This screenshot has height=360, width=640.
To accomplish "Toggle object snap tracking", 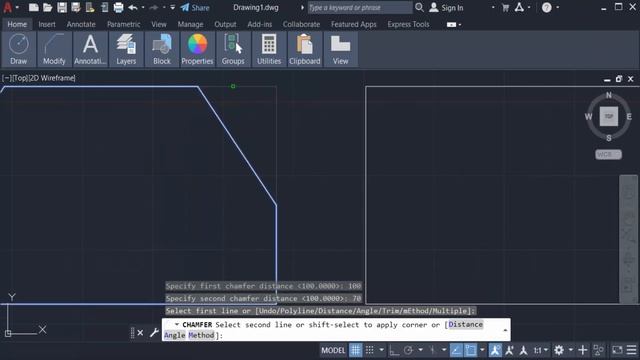I will tap(456, 350).
